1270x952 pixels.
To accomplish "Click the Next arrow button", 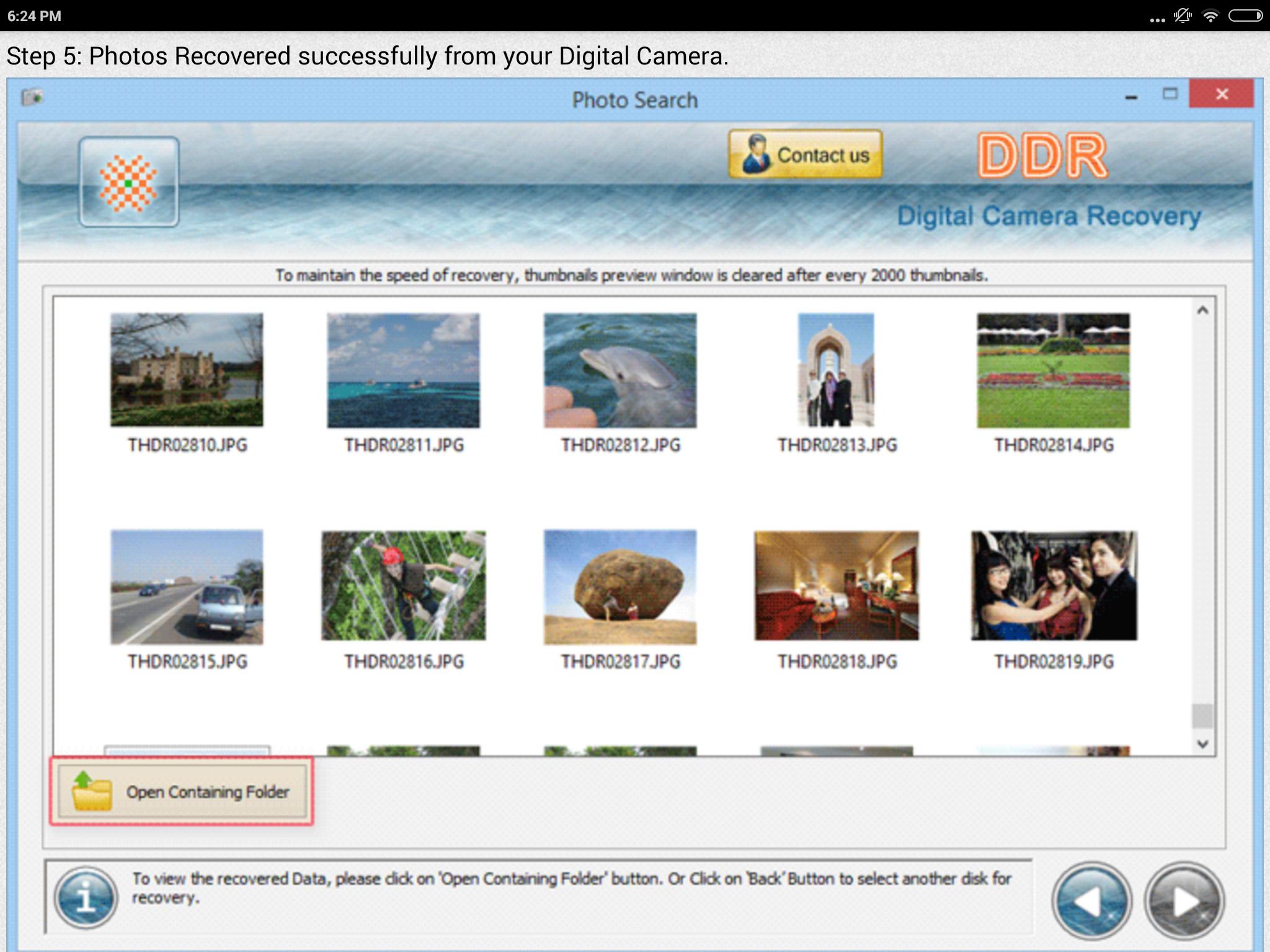I will (1184, 901).
